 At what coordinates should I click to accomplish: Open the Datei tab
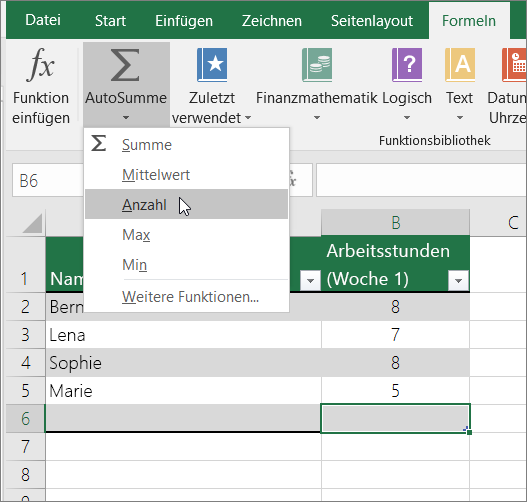point(43,20)
